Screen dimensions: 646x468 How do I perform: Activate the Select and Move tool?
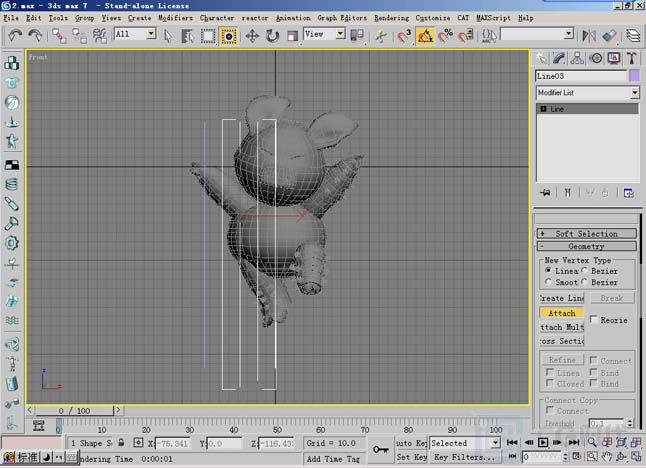coord(252,36)
